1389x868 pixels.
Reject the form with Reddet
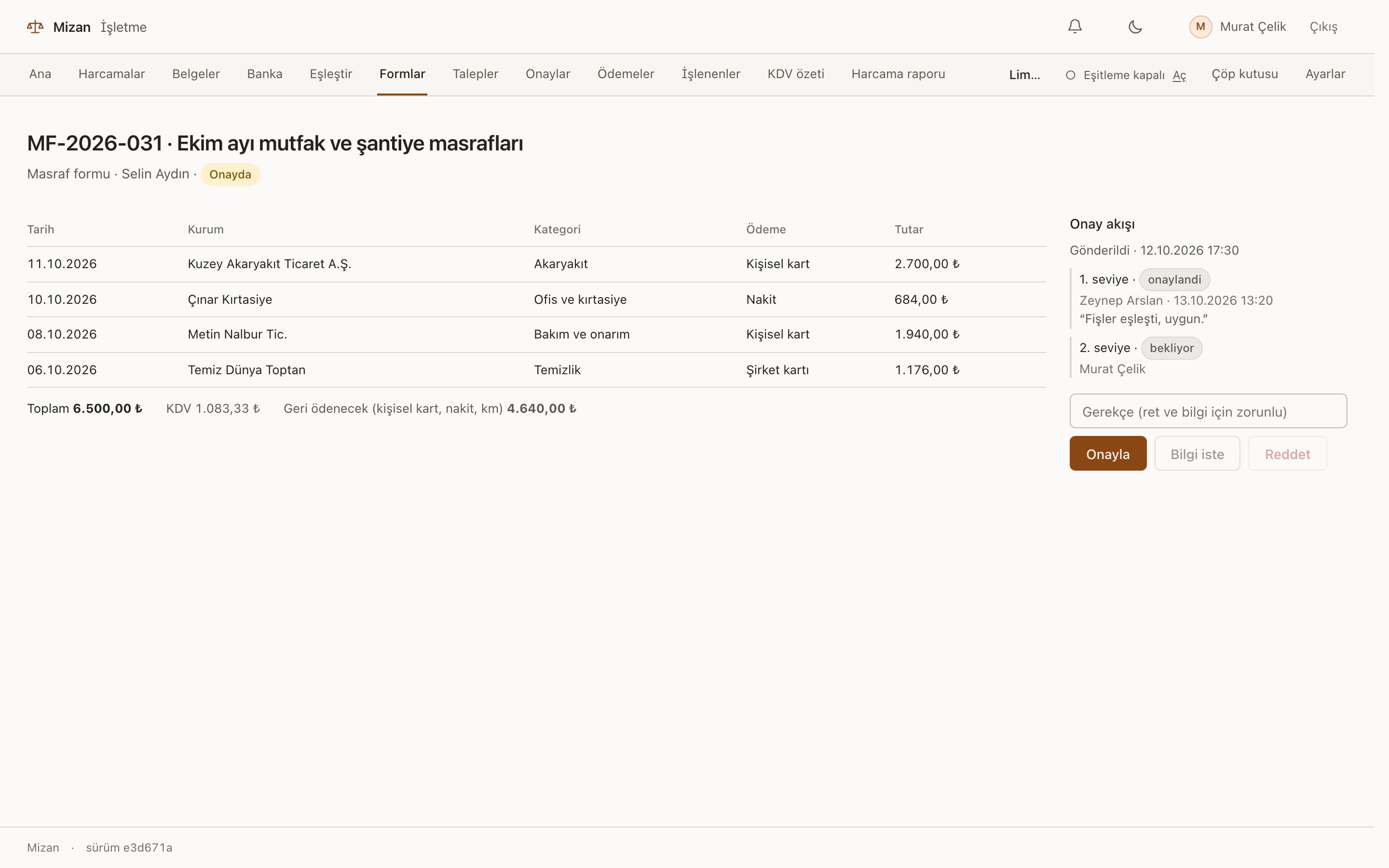(x=1287, y=453)
